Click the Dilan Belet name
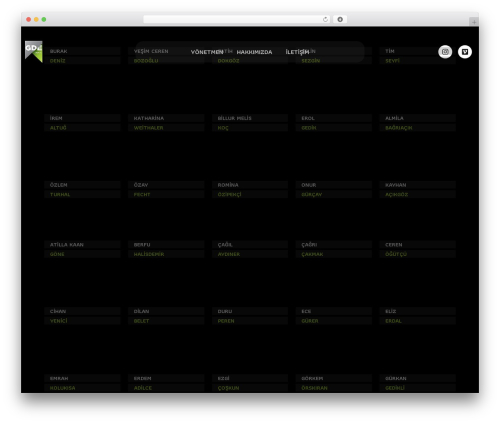This screenshot has width=500, height=423. click(166, 316)
